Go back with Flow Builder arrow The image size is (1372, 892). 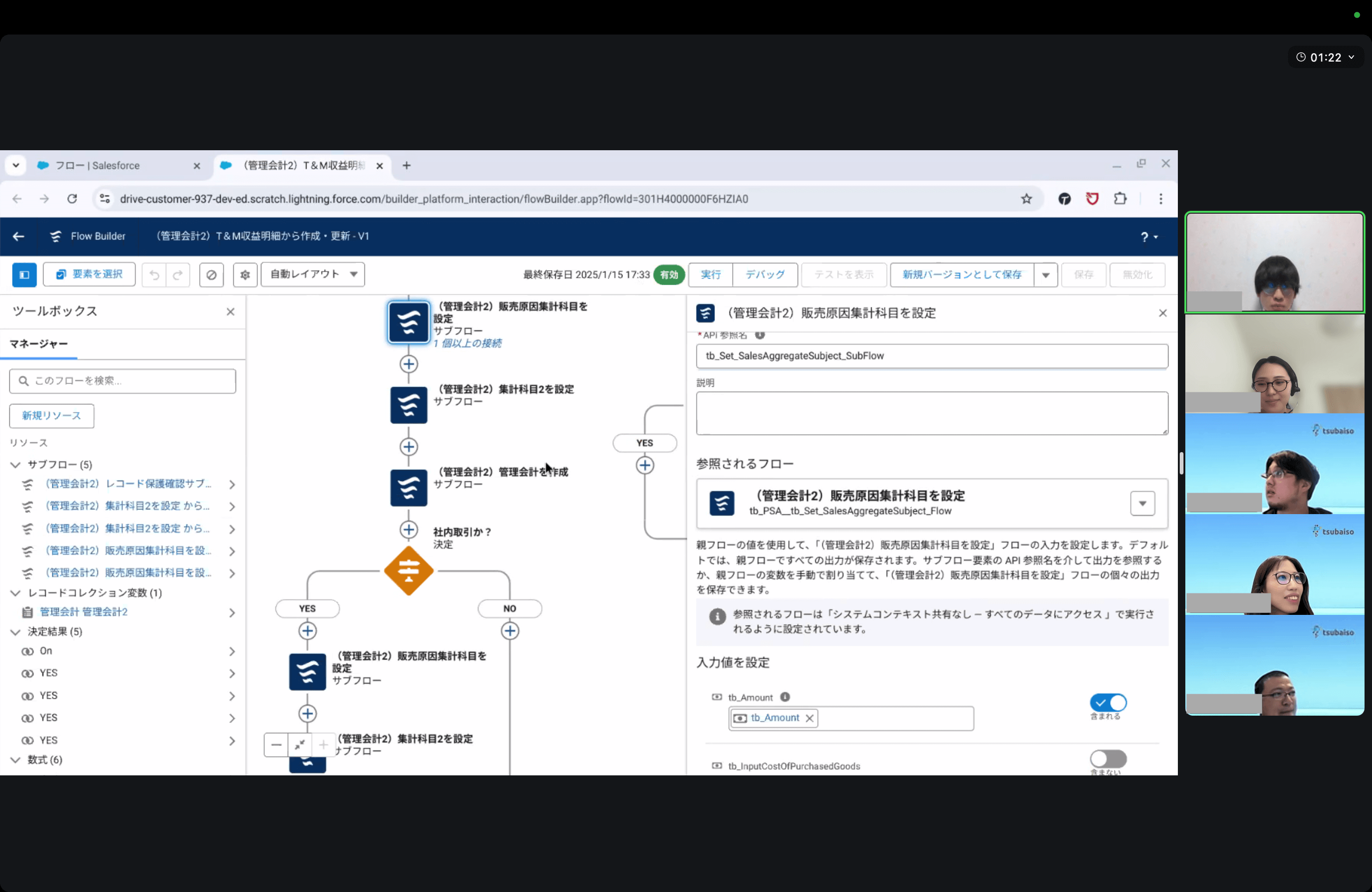pyautogui.click(x=19, y=236)
